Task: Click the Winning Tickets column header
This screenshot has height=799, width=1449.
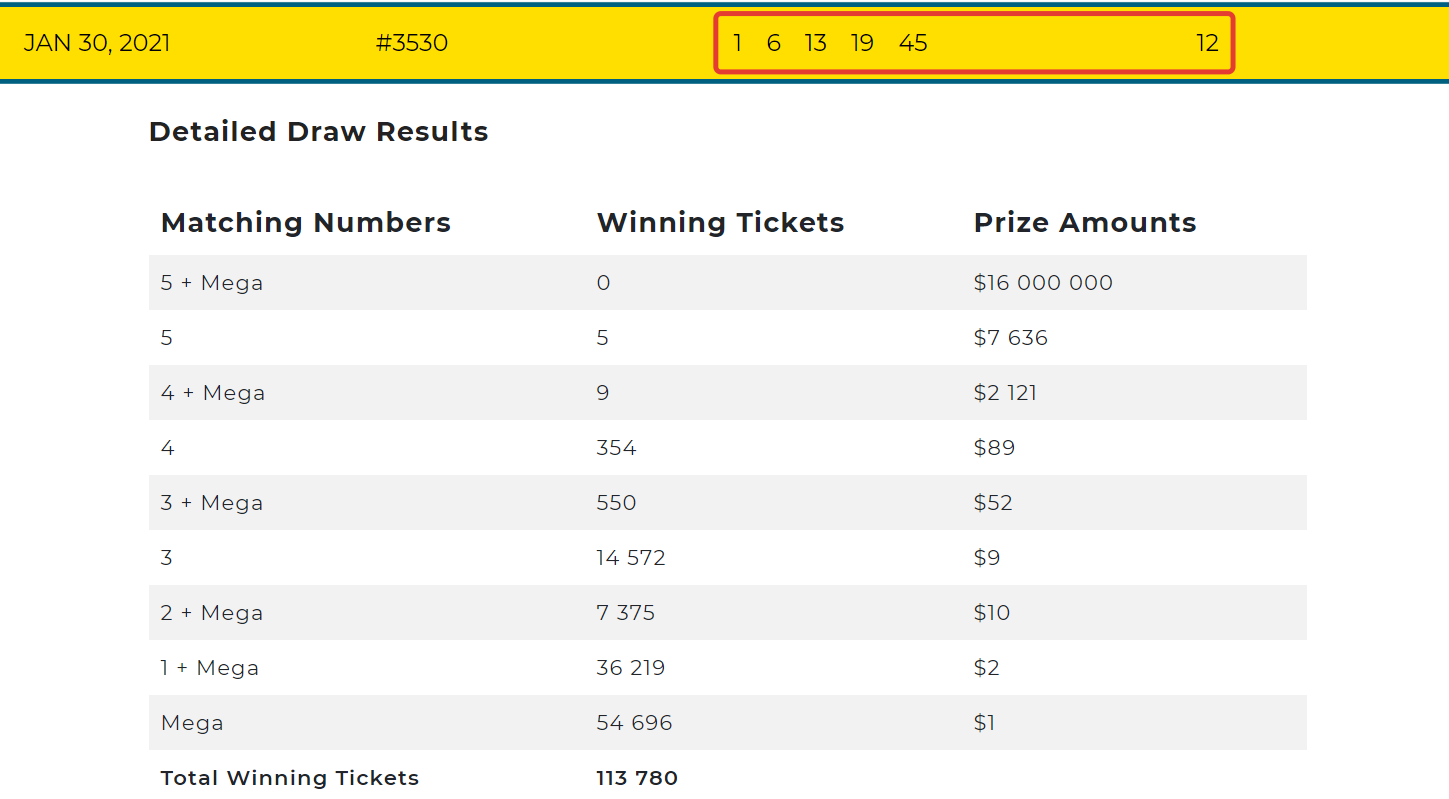Action: point(721,222)
